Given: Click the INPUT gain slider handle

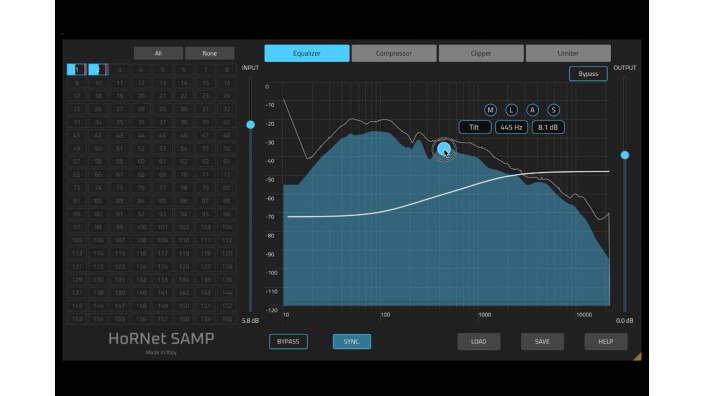Looking at the screenshot, I should click(x=251, y=125).
